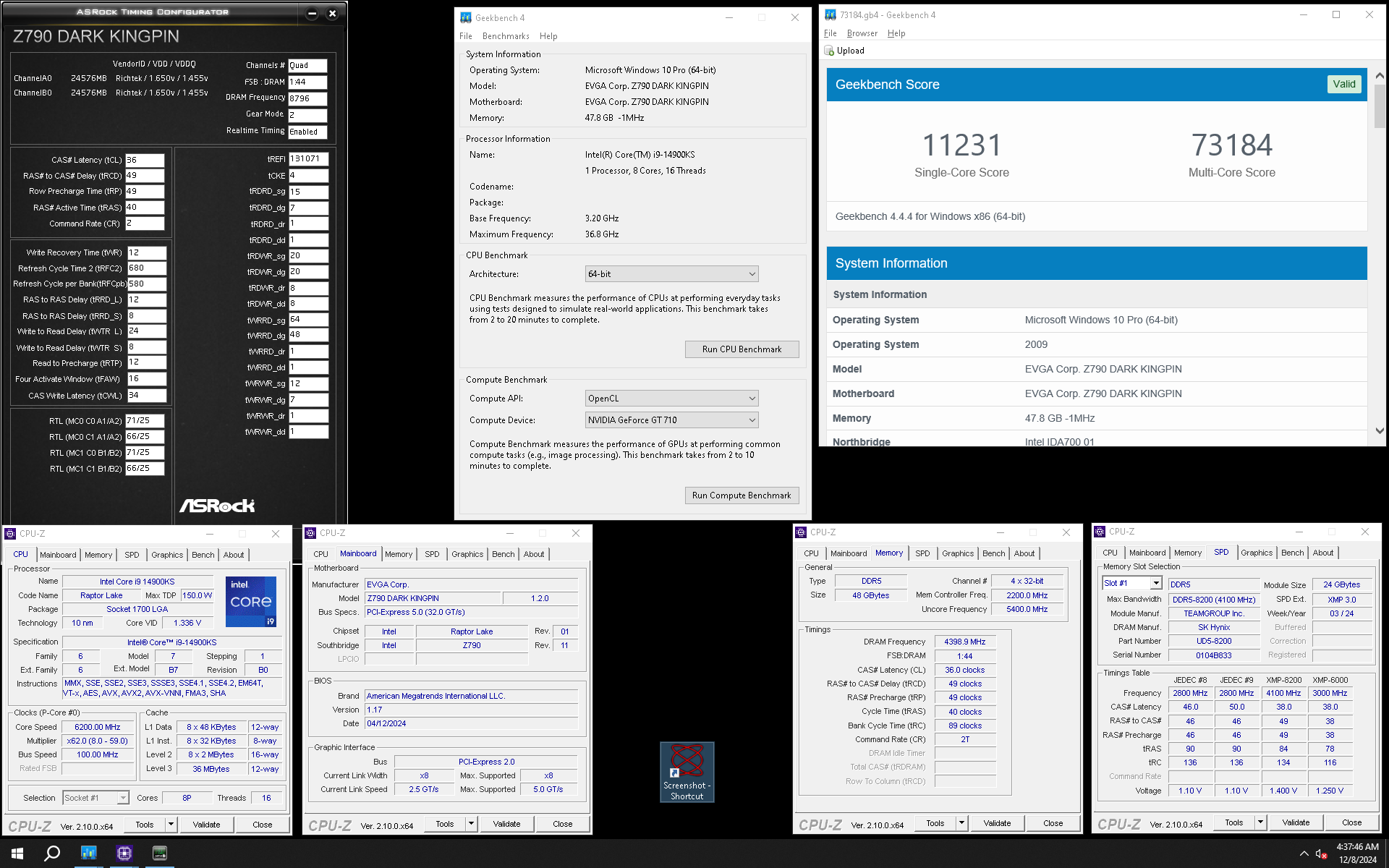The height and width of the screenshot is (868, 1389).
Task: Expand Tools dropdown arrow in Memory window
Action: tap(961, 823)
